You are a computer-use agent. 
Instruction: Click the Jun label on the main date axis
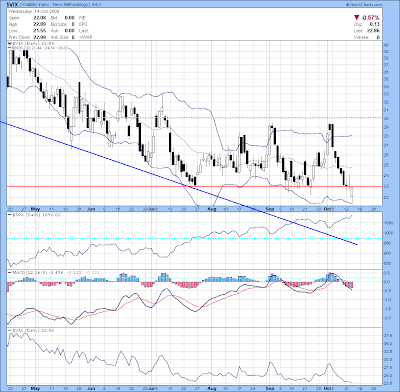(x=91, y=209)
